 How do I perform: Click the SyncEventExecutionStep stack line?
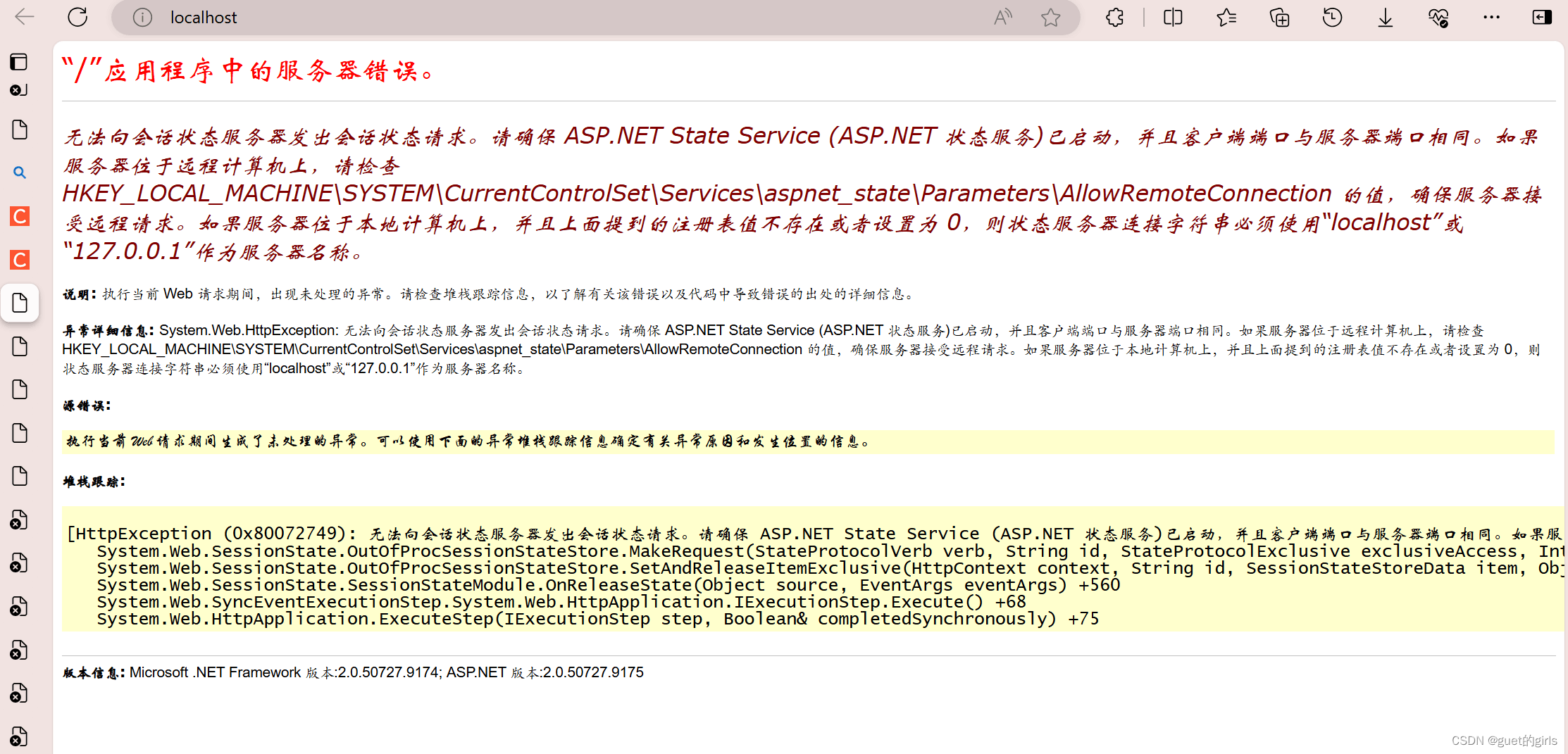(561, 602)
